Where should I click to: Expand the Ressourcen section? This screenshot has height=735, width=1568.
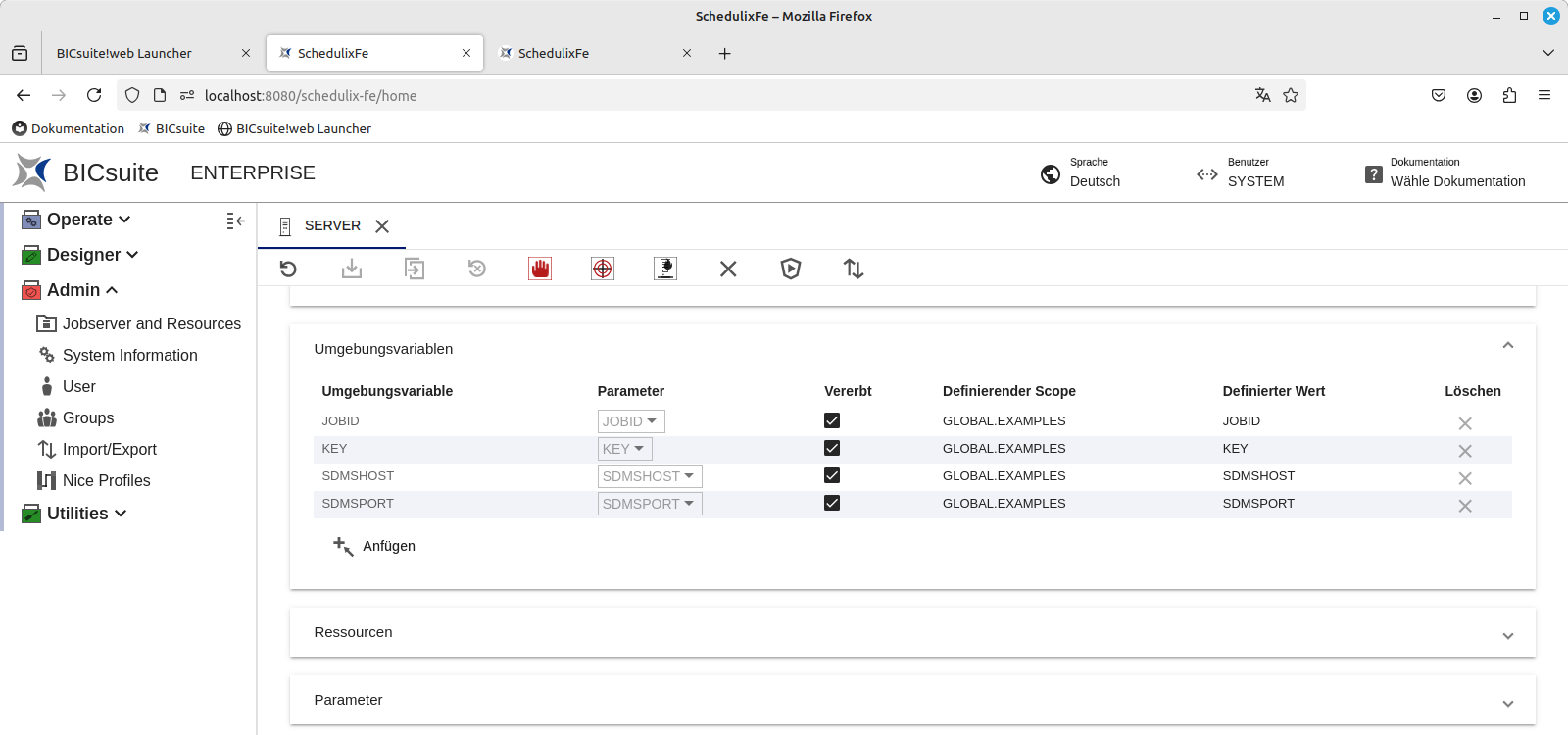coord(1508,636)
